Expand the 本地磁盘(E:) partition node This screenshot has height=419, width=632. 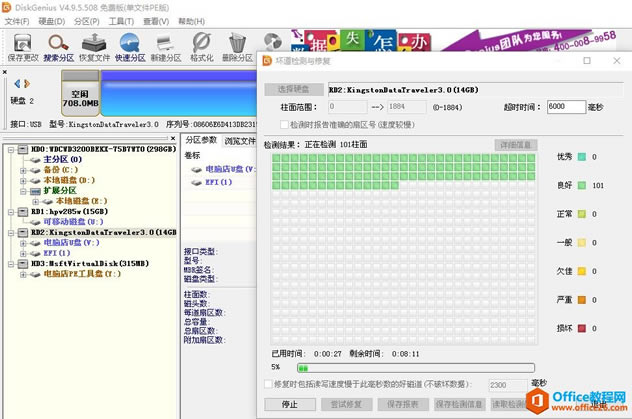[36, 201]
